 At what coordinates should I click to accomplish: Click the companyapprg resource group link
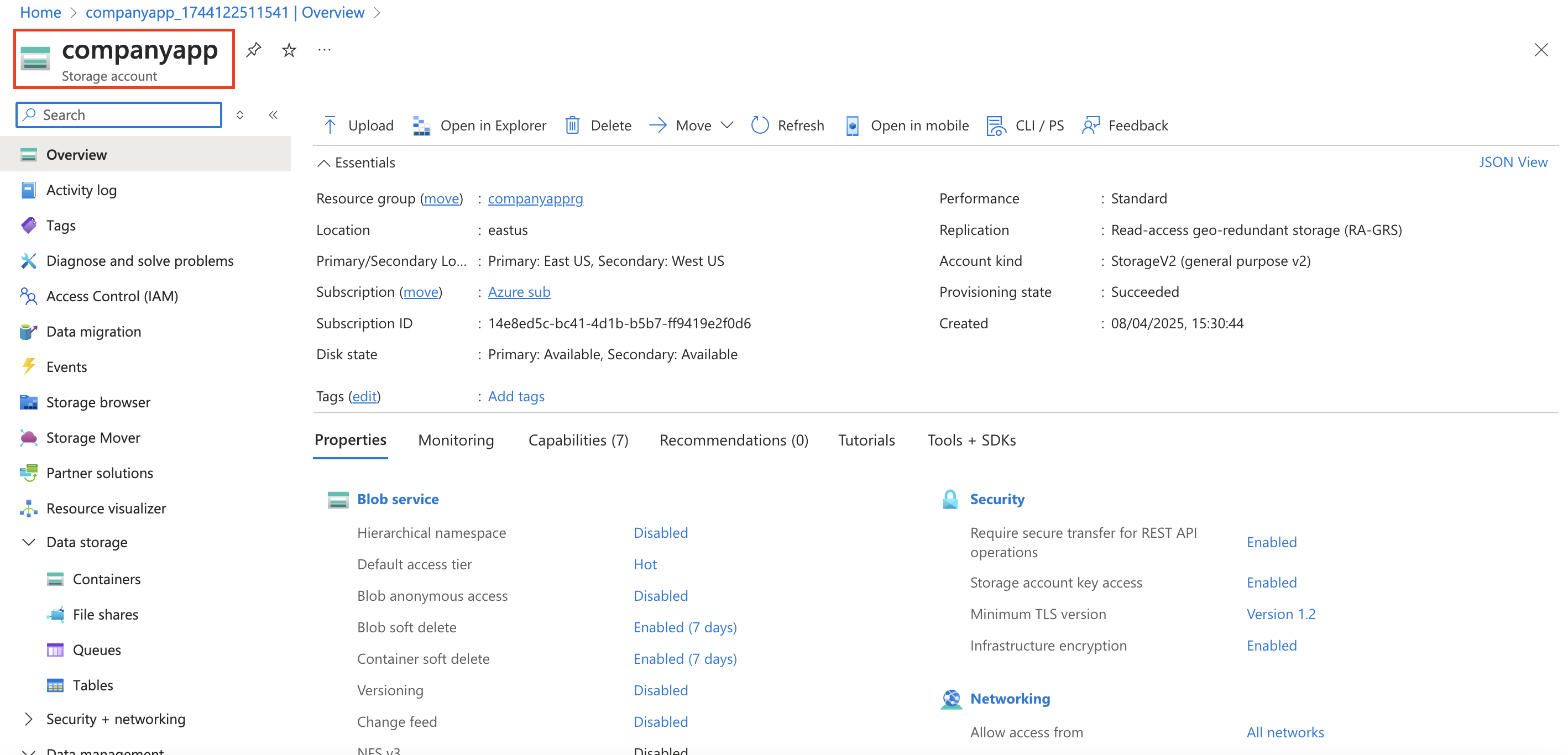point(535,198)
